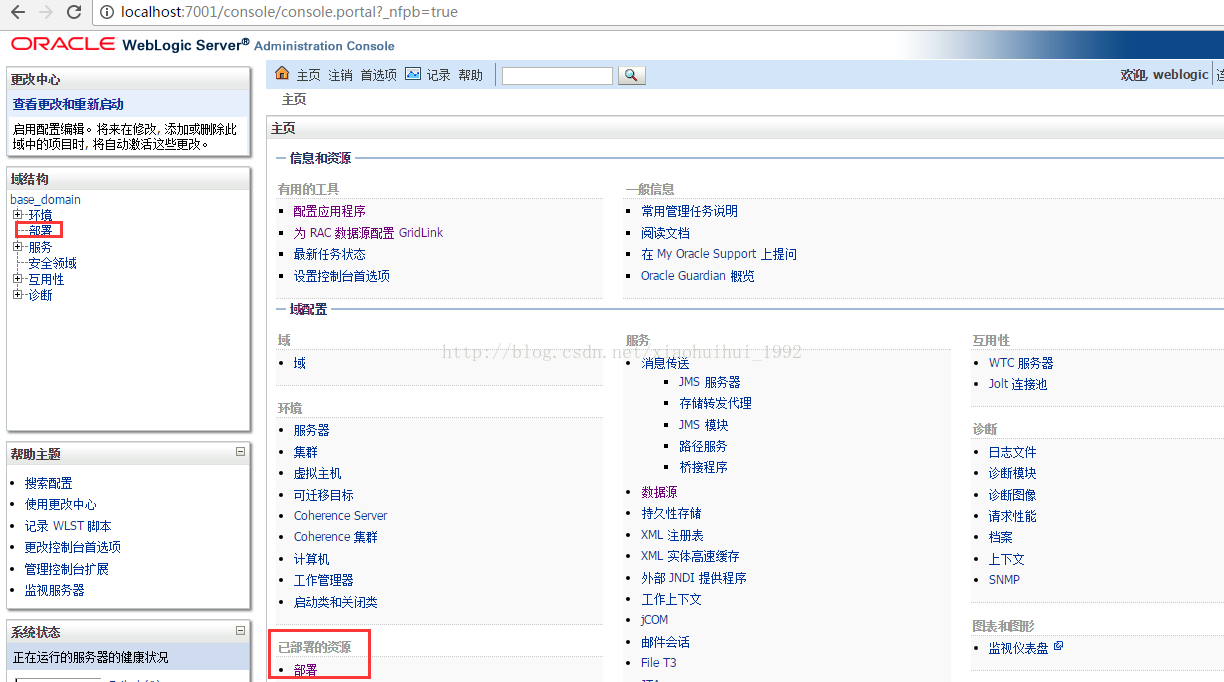Open 为 RAC 数据源配置 GridLink link
The width and height of the screenshot is (1224, 682).
coord(368,233)
